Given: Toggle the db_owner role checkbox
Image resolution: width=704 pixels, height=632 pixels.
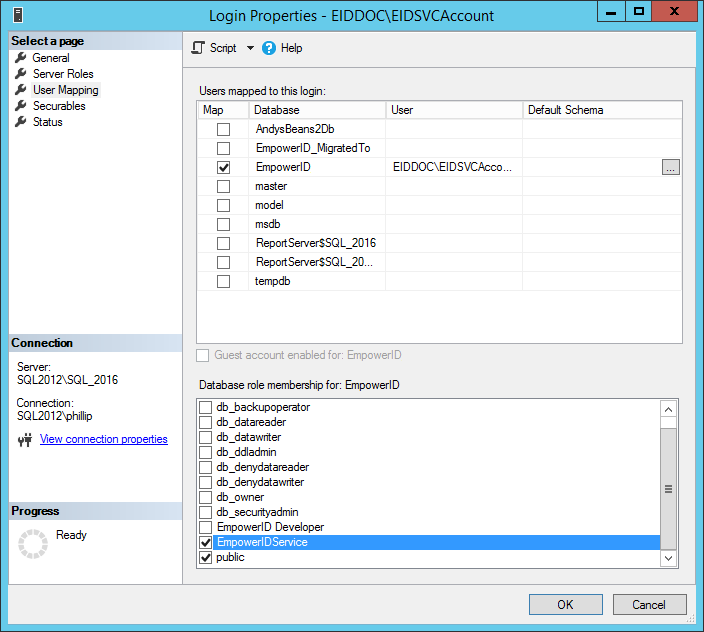Looking at the screenshot, I should tap(205, 497).
